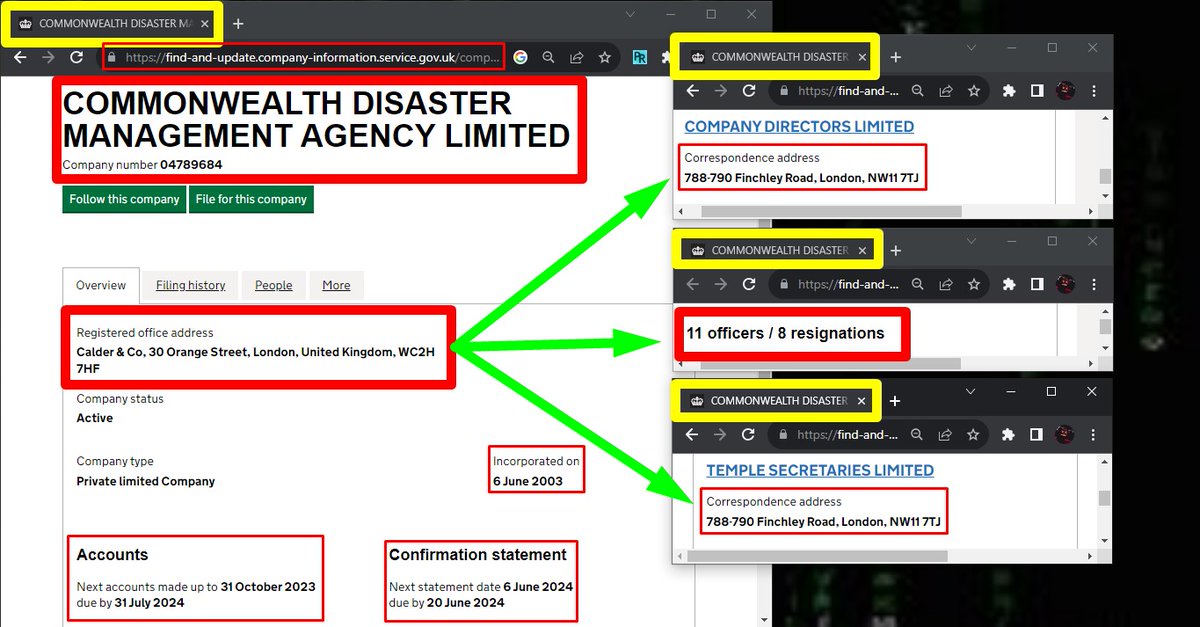Open tab search chevron in Temple Secretaries window
The height and width of the screenshot is (627, 1200).
tap(970, 392)
